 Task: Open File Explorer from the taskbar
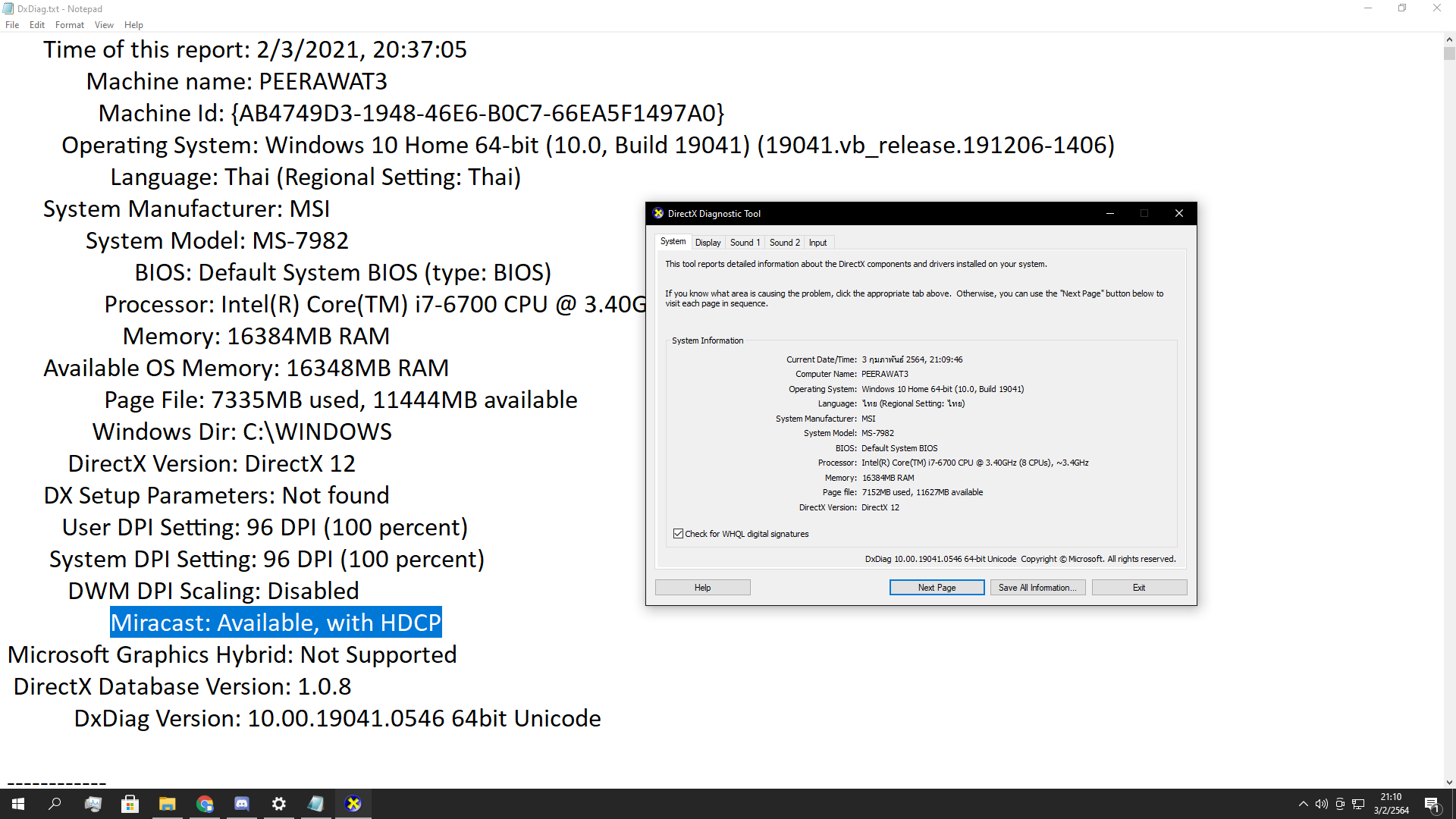168,804
